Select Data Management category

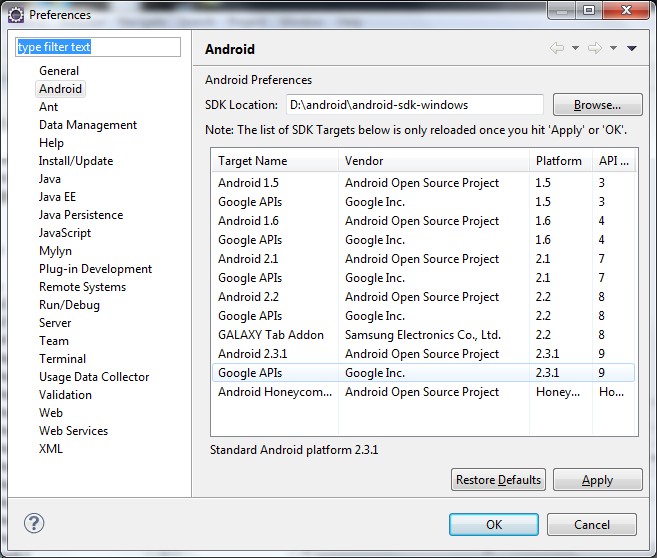(88, 125)
